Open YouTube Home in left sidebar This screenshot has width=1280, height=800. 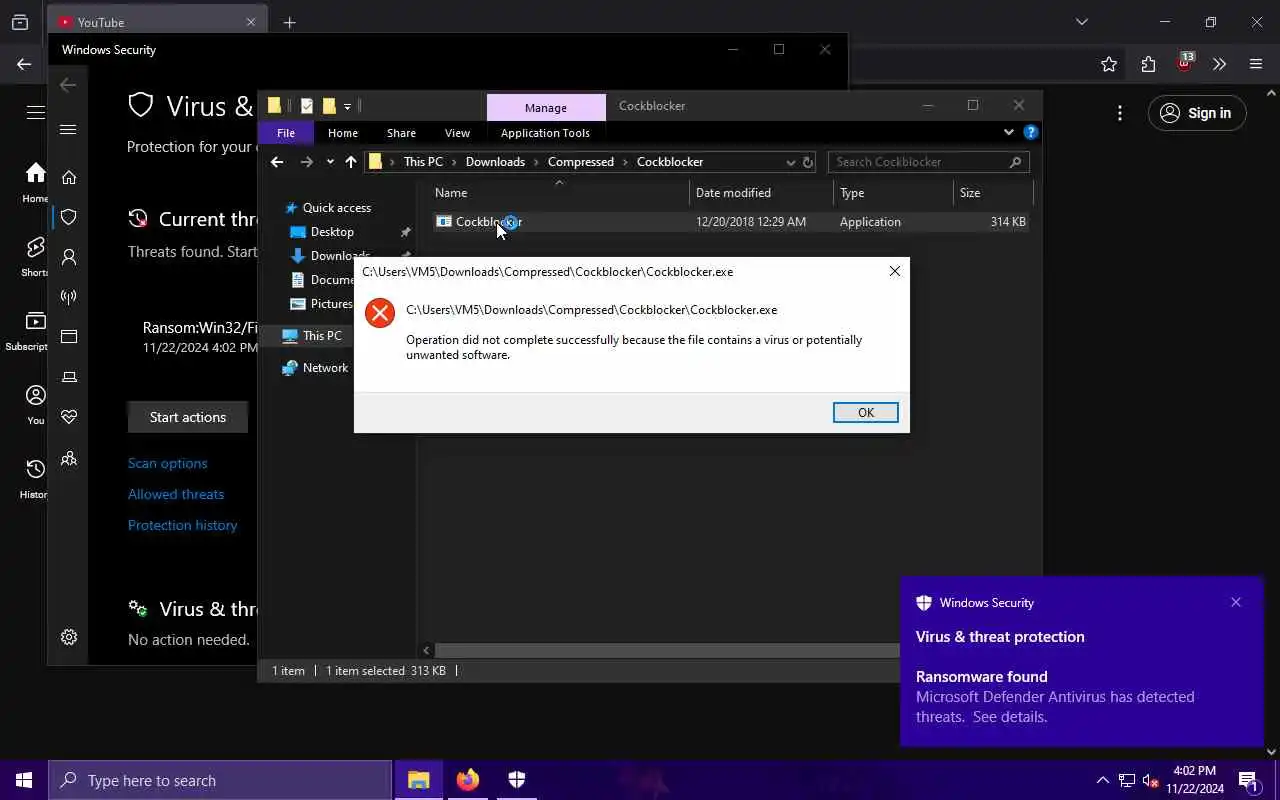click(35, 182)
